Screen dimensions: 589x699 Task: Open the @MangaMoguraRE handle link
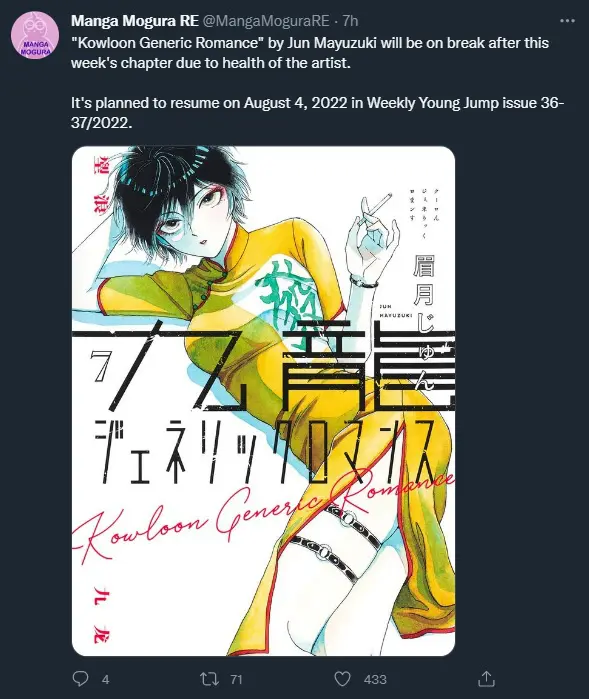point(266,21)
